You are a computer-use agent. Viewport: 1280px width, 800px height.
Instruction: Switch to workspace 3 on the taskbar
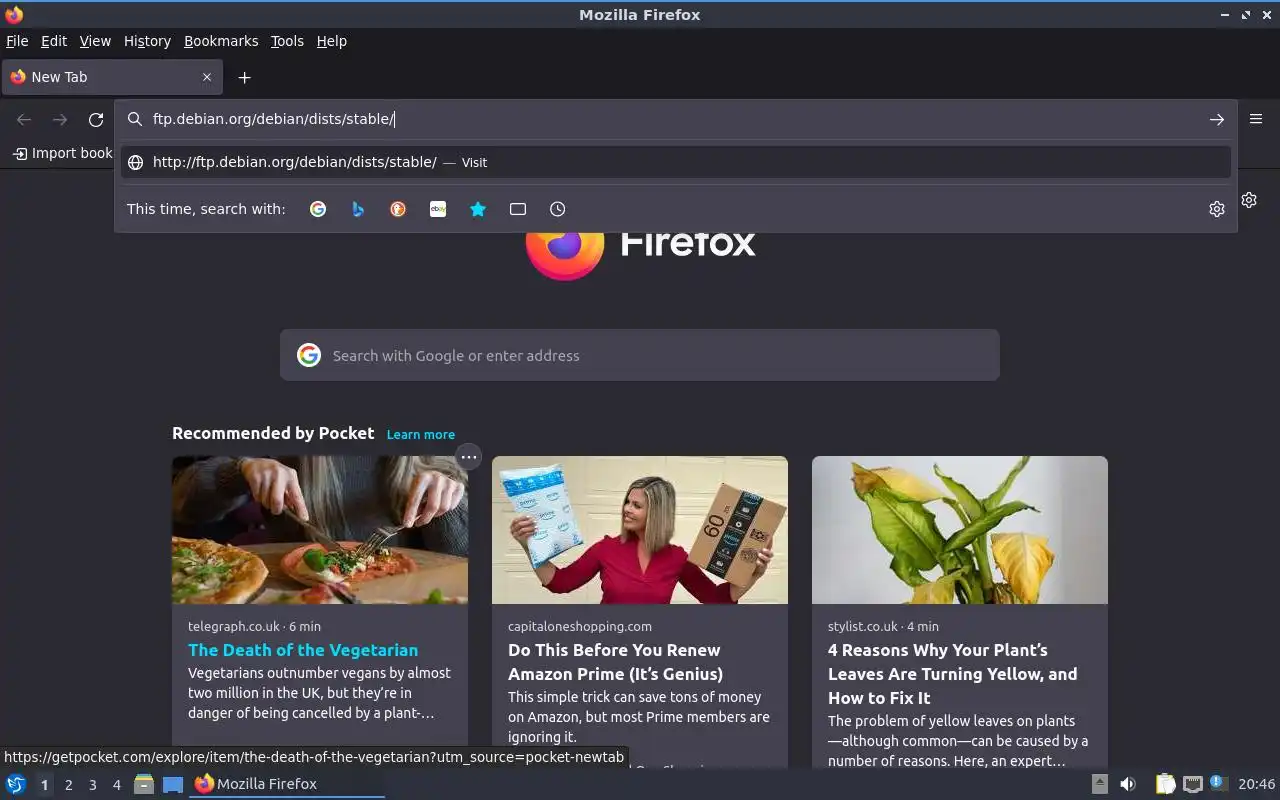(92, 785)
